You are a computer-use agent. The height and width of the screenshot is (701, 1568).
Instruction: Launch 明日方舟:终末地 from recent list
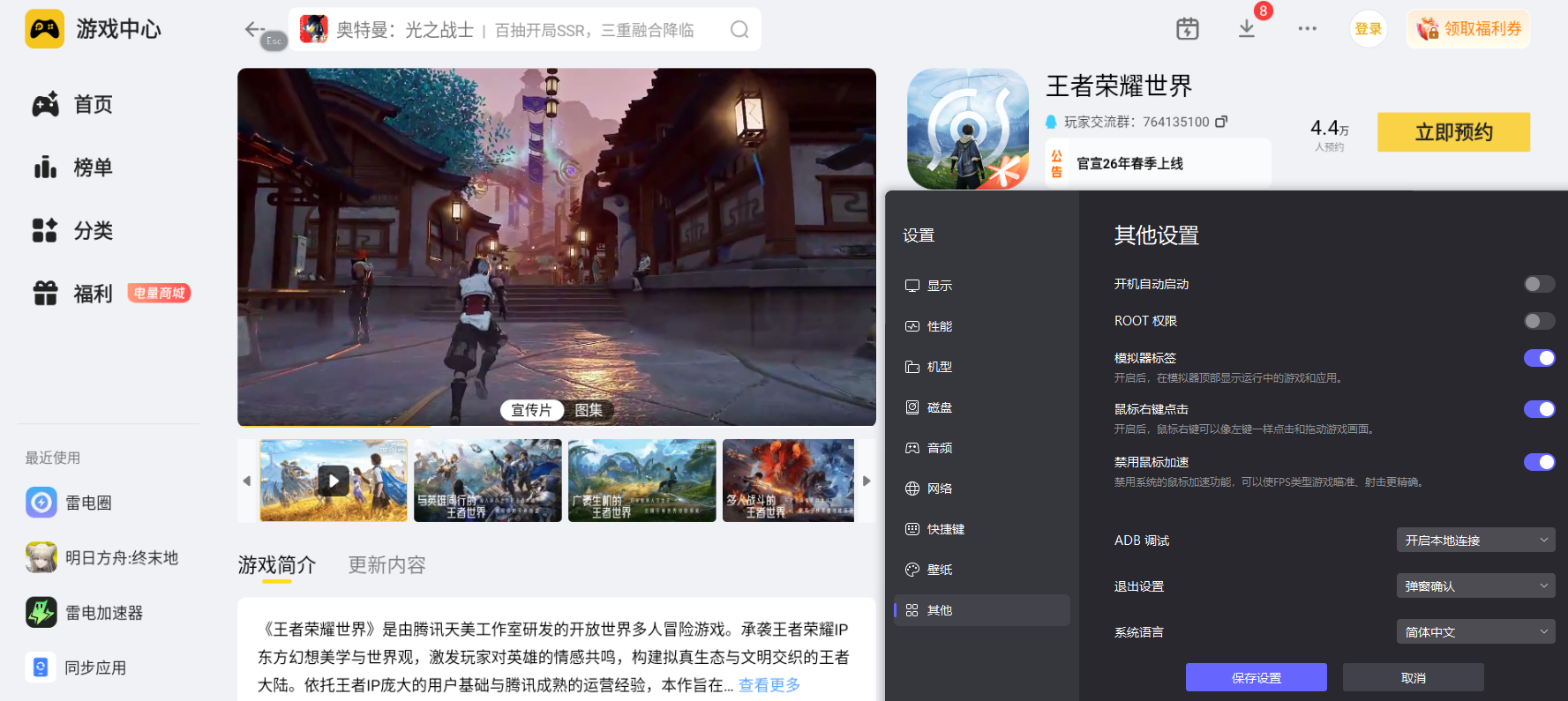(102, 558)
